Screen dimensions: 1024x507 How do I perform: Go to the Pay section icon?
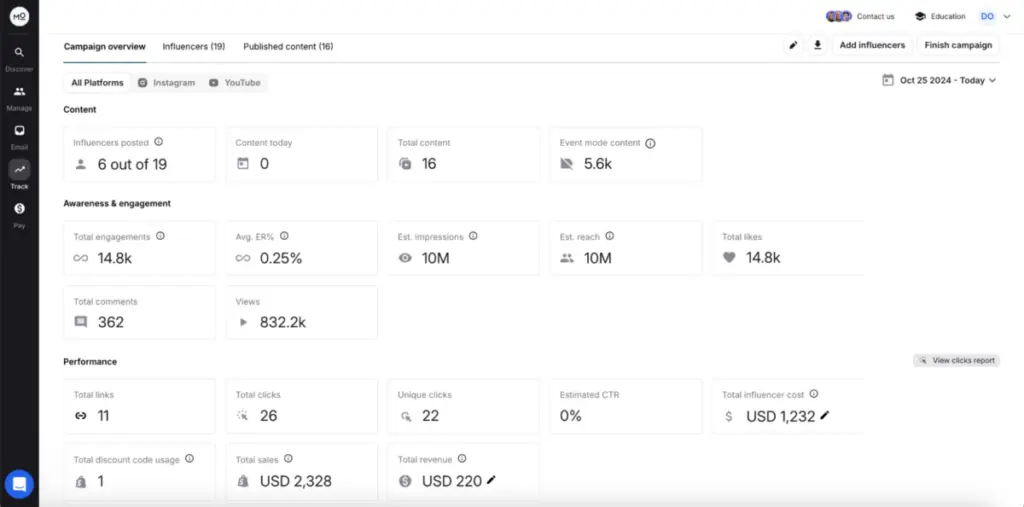(19, 209)
